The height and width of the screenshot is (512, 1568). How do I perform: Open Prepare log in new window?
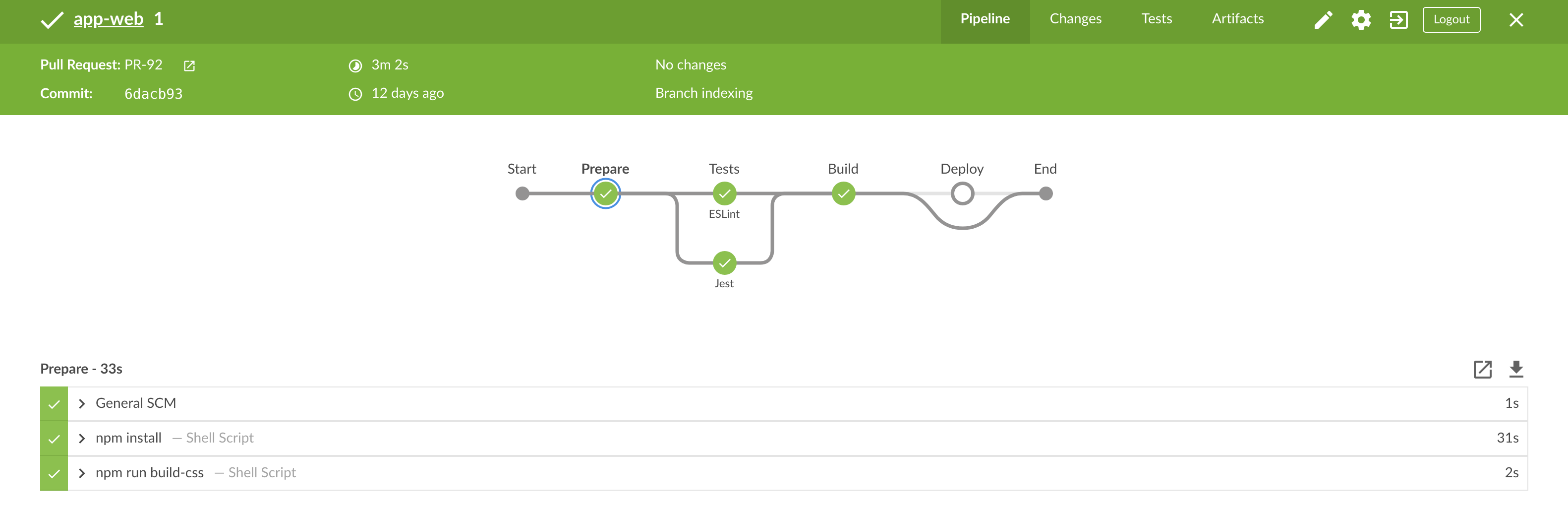(1482, 369)
